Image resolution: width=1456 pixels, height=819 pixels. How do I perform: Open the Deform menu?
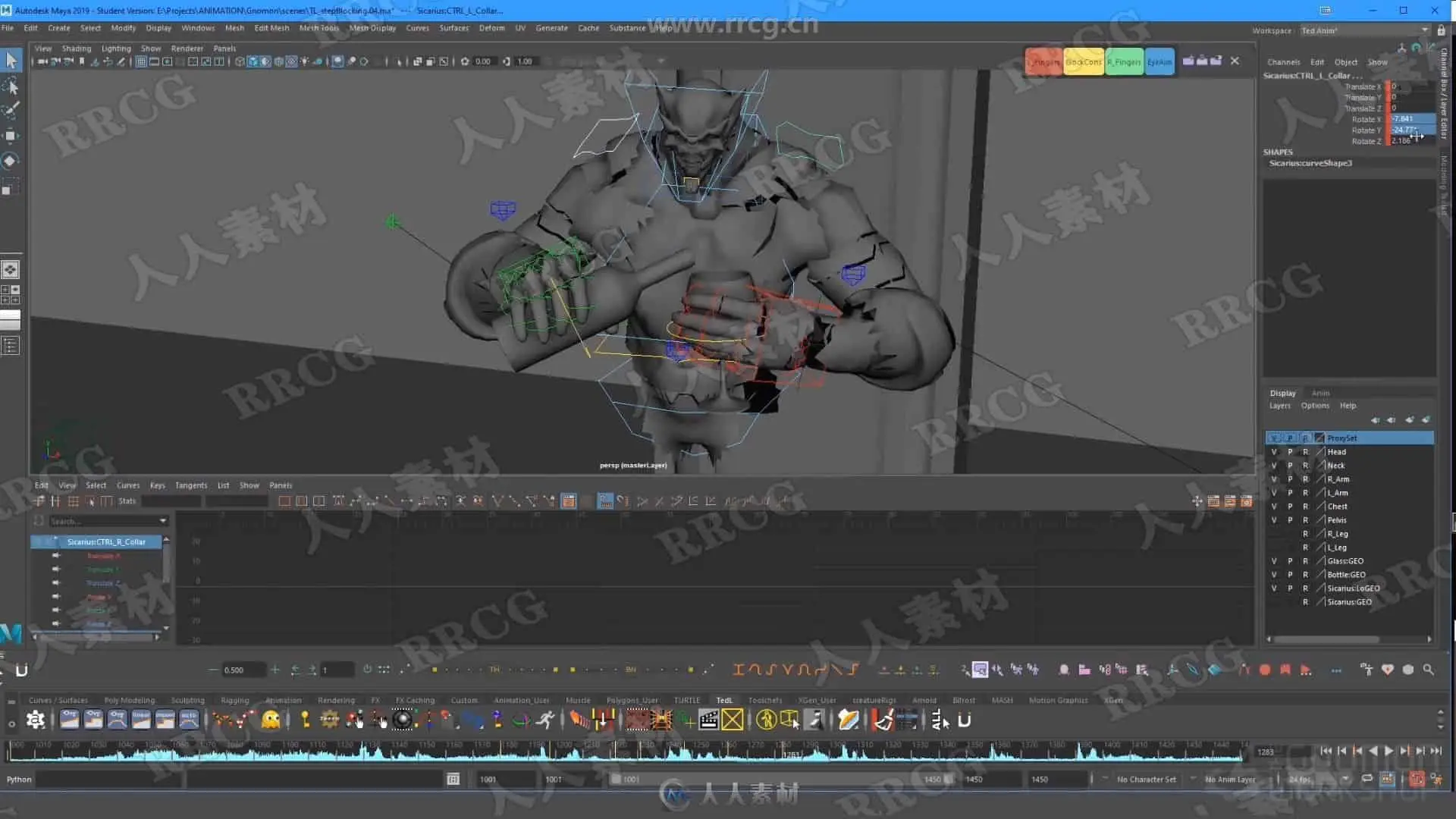pyautogui.click(x=491, y=28)
